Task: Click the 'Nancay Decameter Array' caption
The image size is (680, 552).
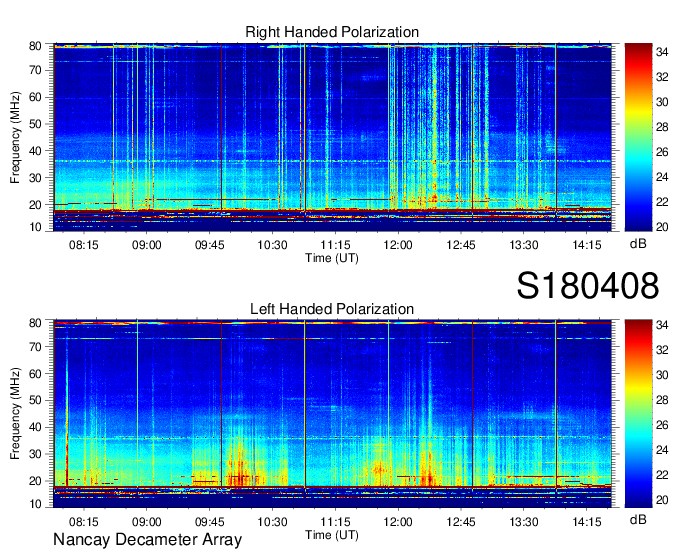Action: pyautogui.click(x=147, y=540)
